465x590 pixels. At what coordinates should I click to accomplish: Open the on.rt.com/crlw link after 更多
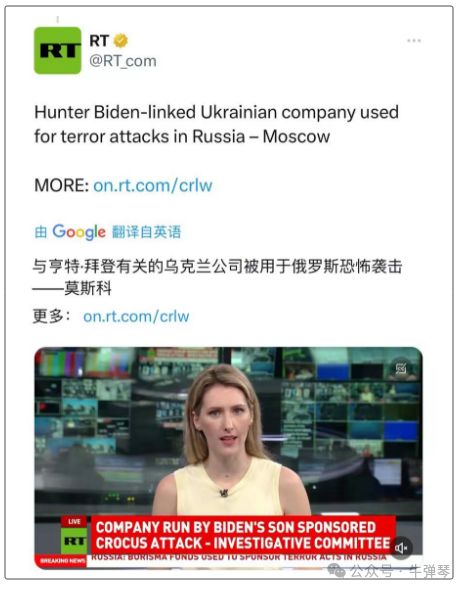click(136, 317)
